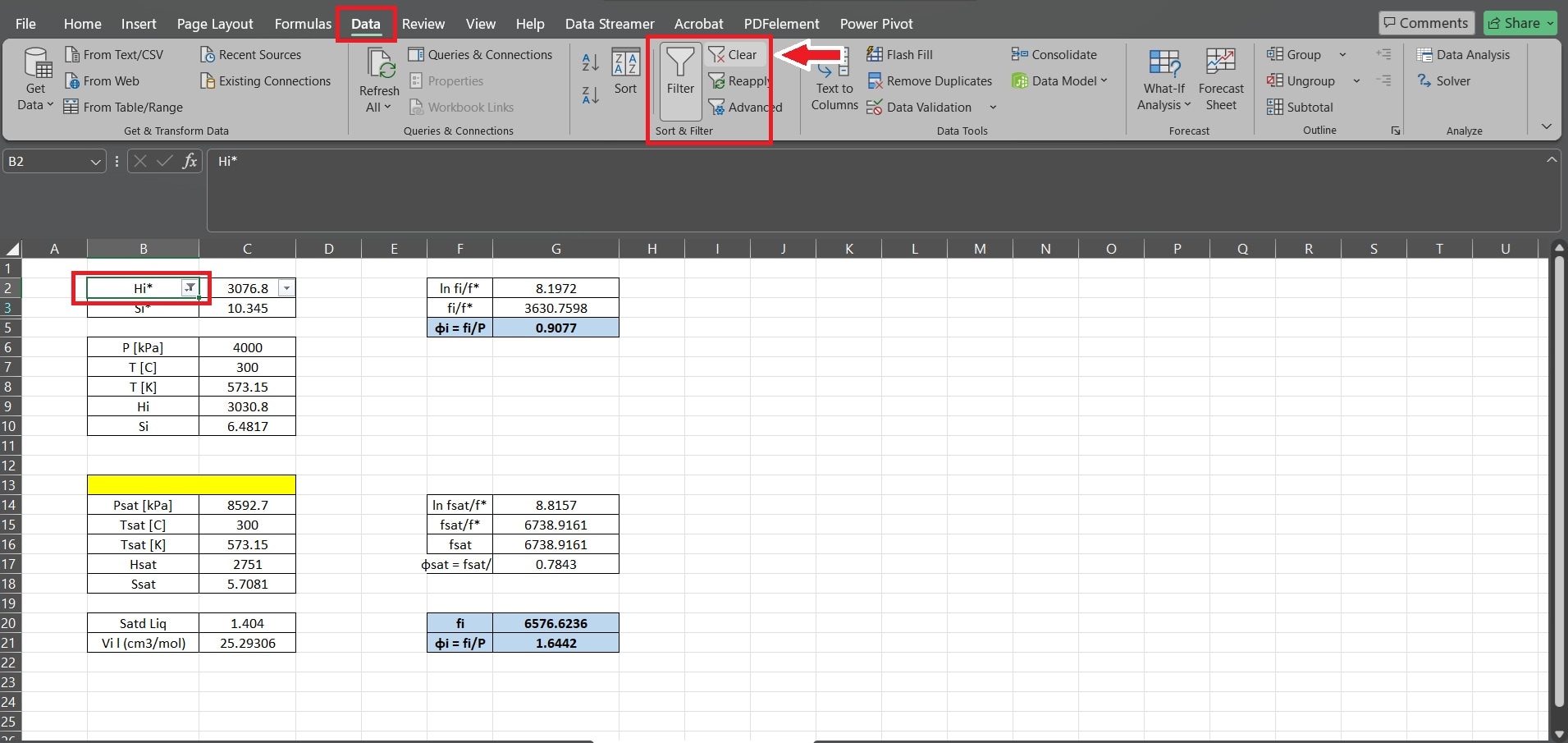Select cell with value 0.9077
The height and width of the screenshot is (743, 1568).
tap(556, 328)
